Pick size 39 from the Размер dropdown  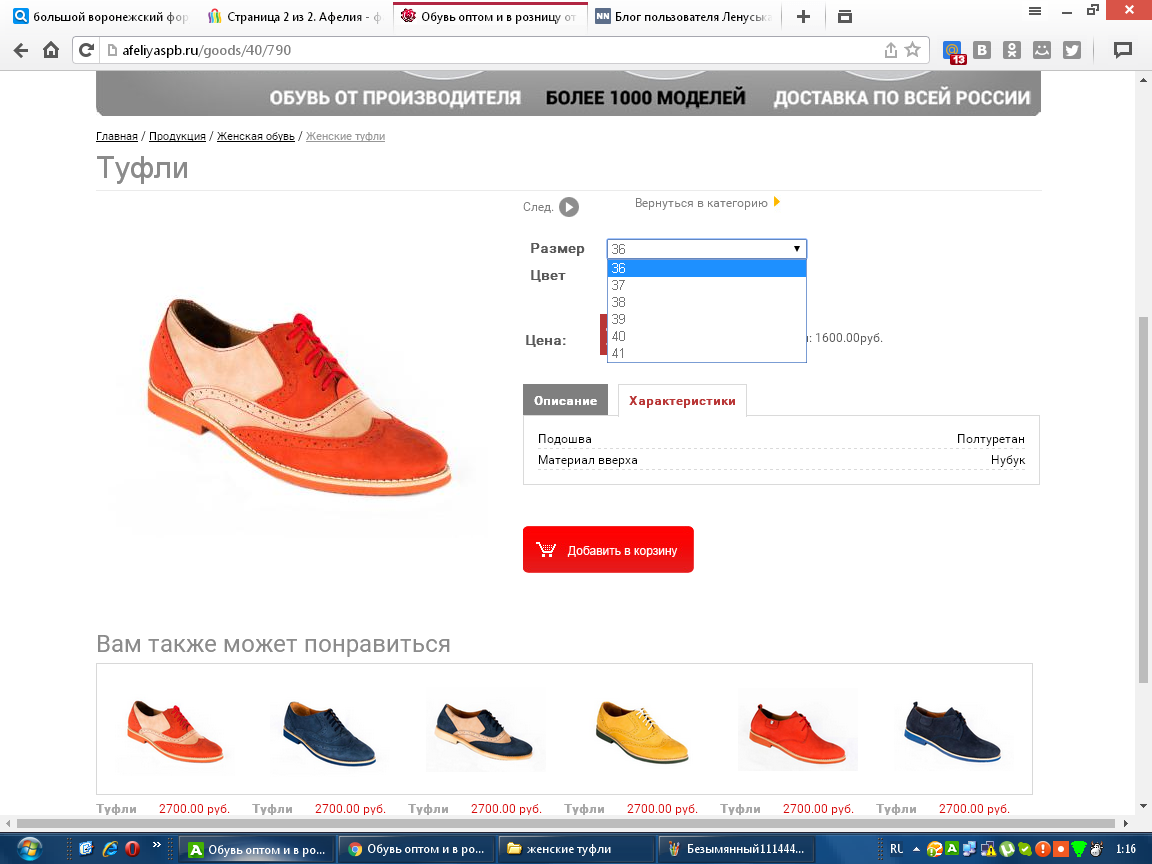pyautogui.click(x=618, y=319)
